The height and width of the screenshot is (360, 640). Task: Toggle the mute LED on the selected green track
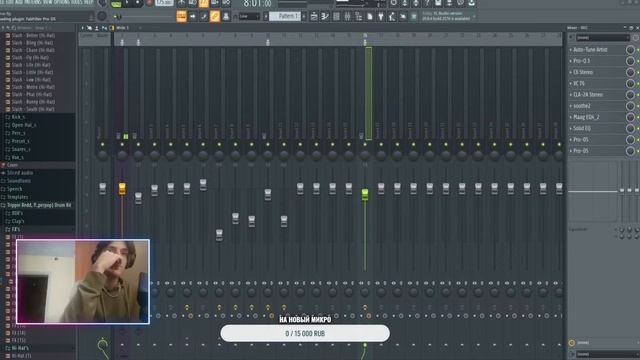click(365, 144)
